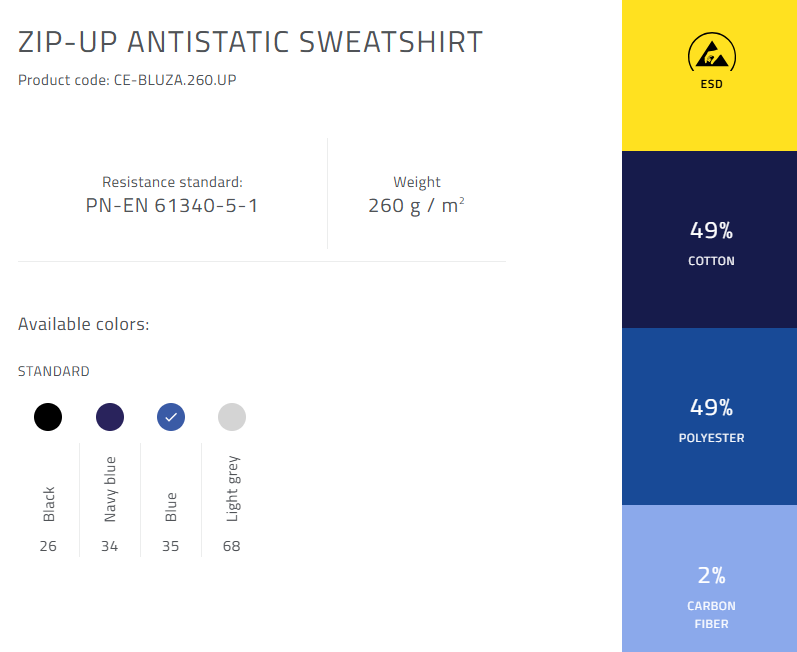
Task: Click color code 34
Action: click(109, 546)
